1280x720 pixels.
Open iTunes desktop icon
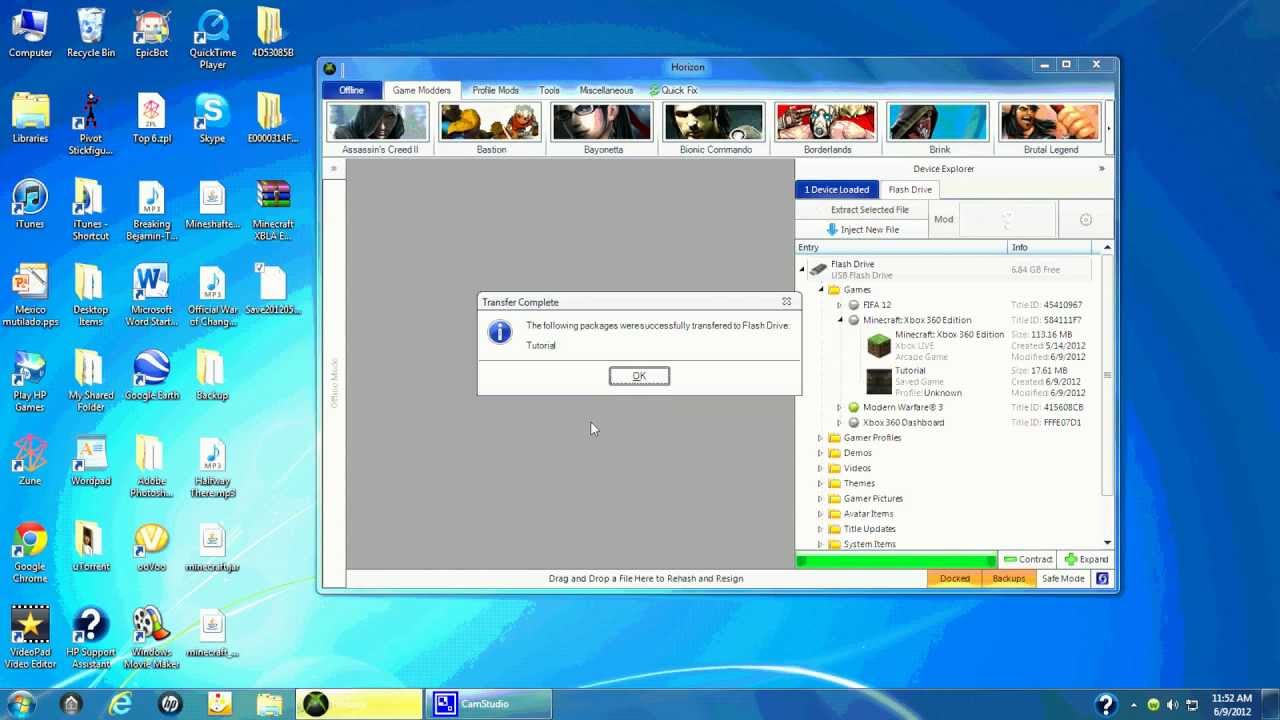[x=30, y=206]
